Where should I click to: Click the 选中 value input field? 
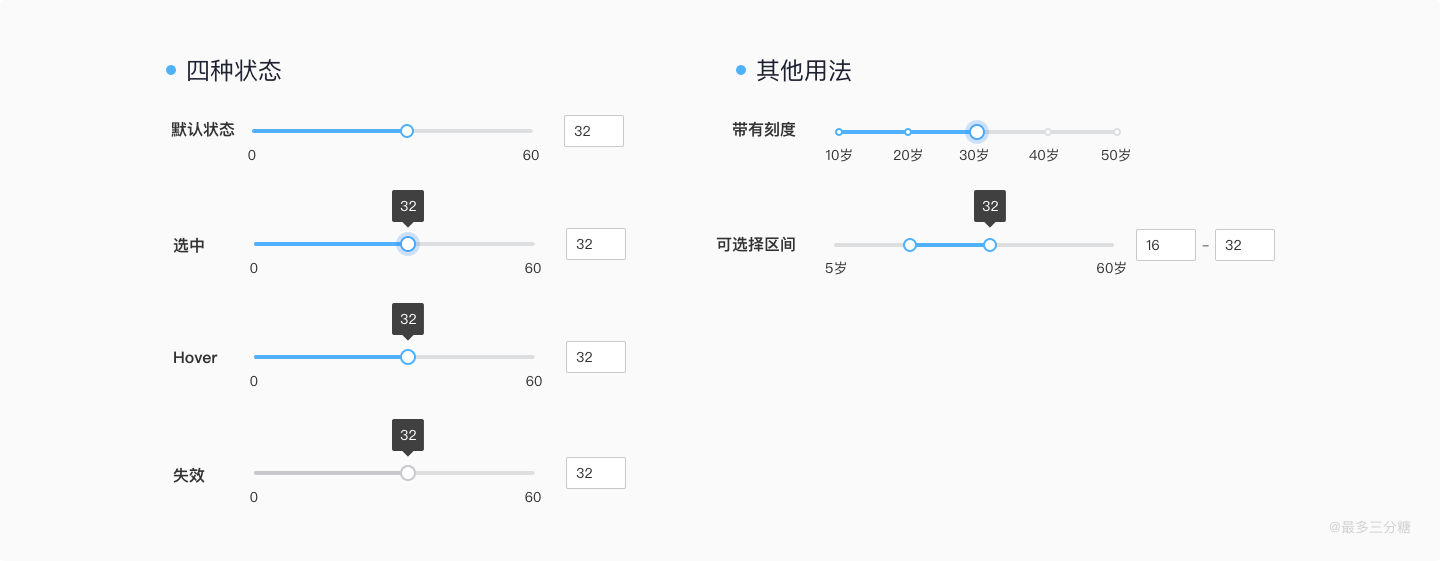pyautogui.click(x=596, y=244)
